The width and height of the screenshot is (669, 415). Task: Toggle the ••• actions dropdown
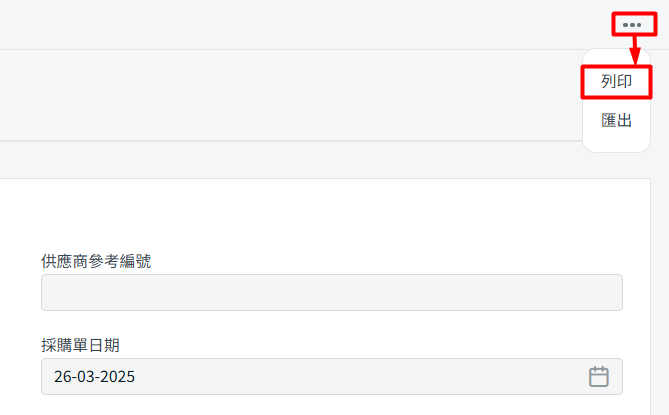pyautogui.click(x=632, y=25)
